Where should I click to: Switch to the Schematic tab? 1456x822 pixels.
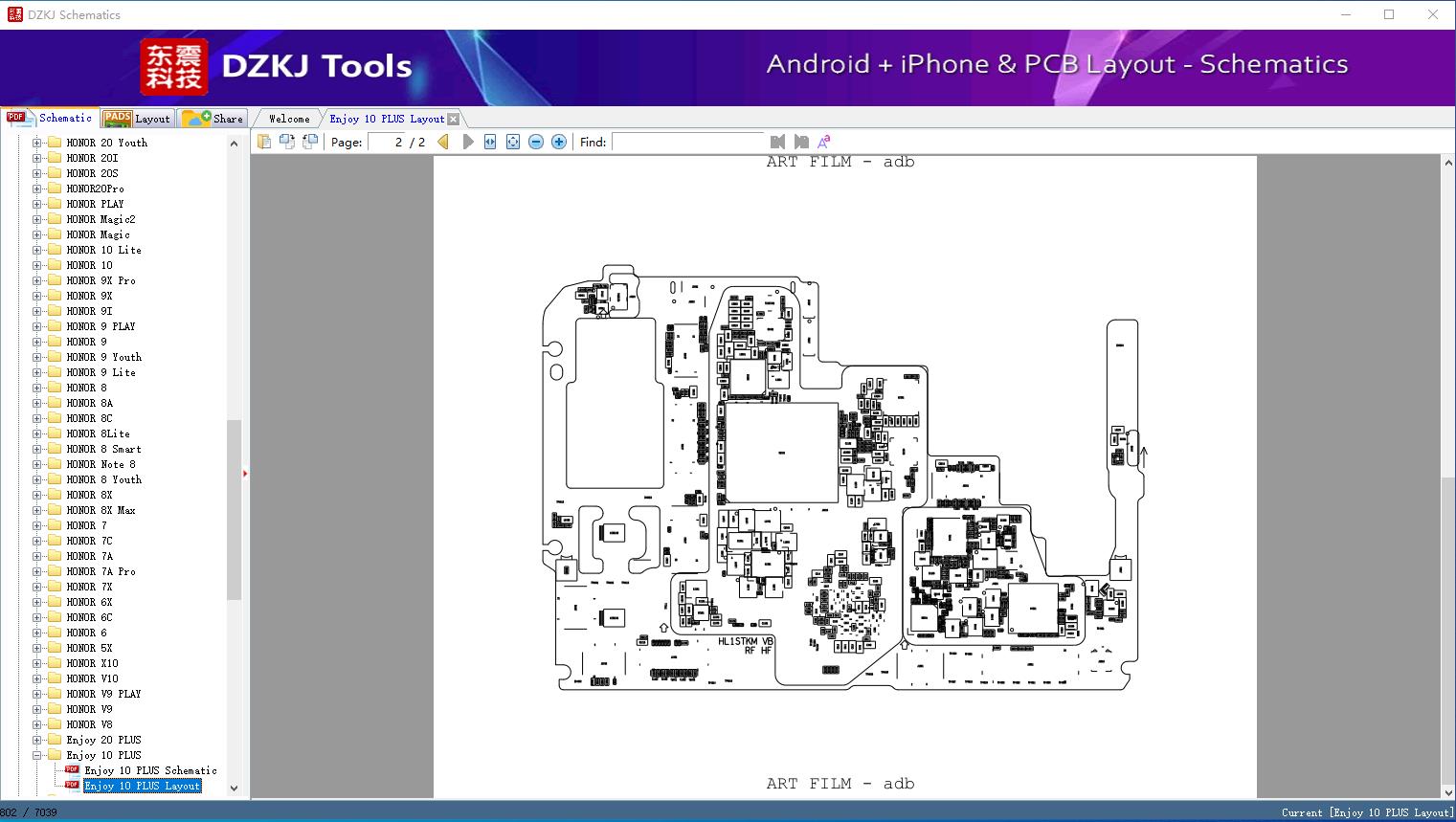pos(50,118)
